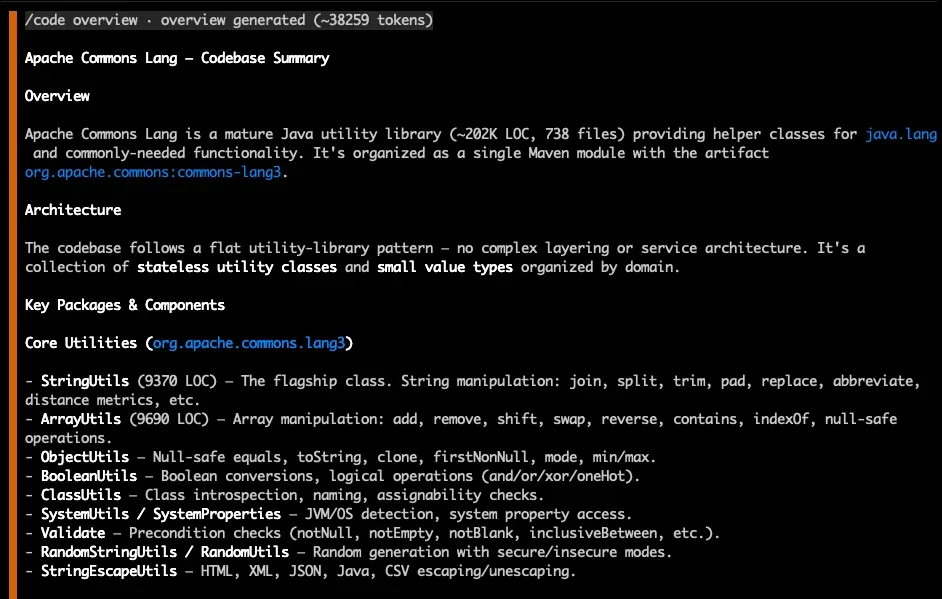Select the Architecture heading
942x599 pixels.
[73, 210]
